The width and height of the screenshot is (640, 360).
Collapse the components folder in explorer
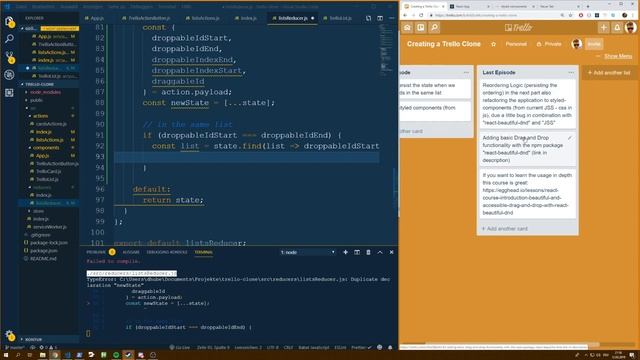tap(46, 148)
